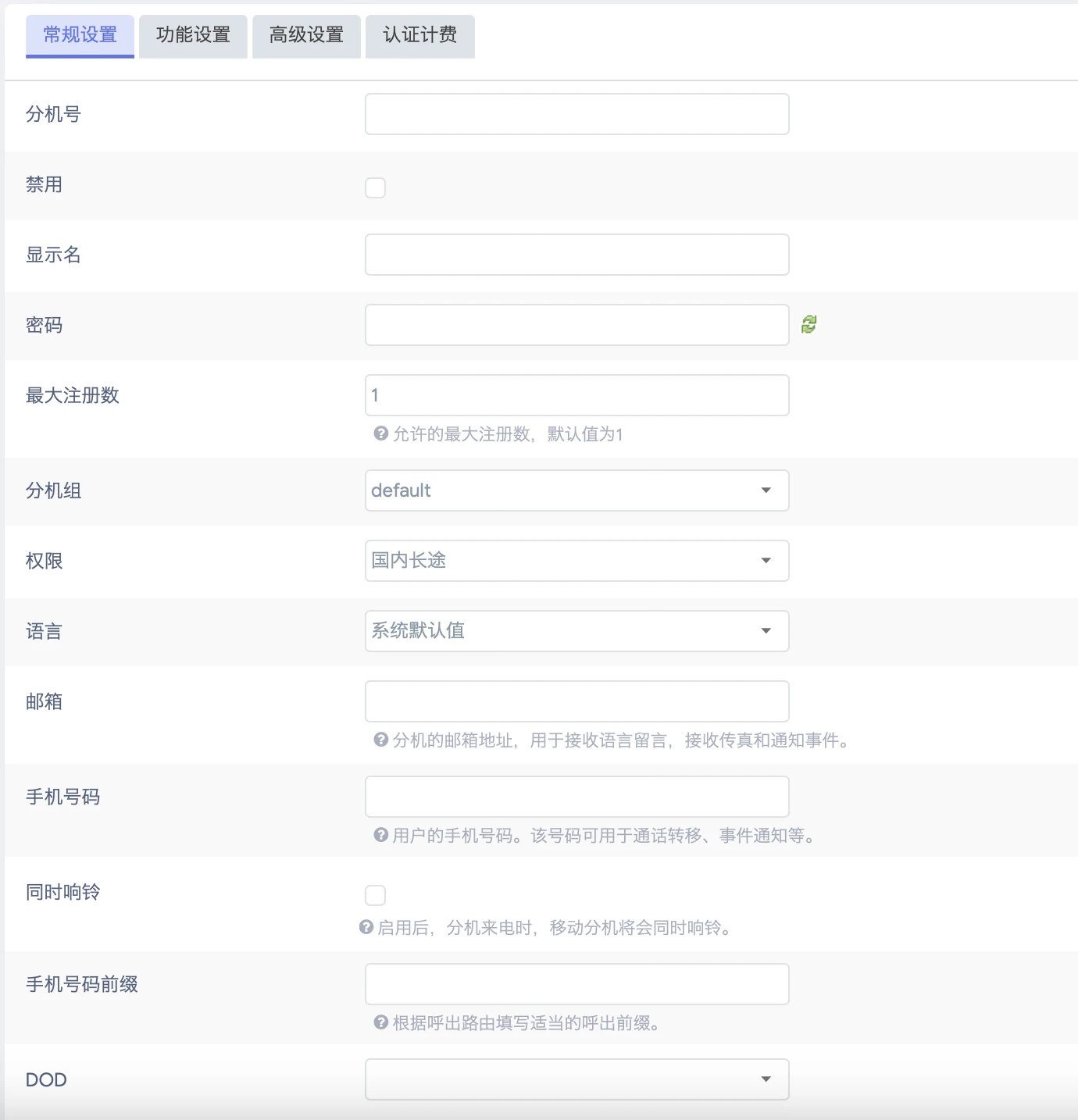Screen dimensions: 1078x1120
Task: Click the 显示名 text field
Action: coord(576,255)
